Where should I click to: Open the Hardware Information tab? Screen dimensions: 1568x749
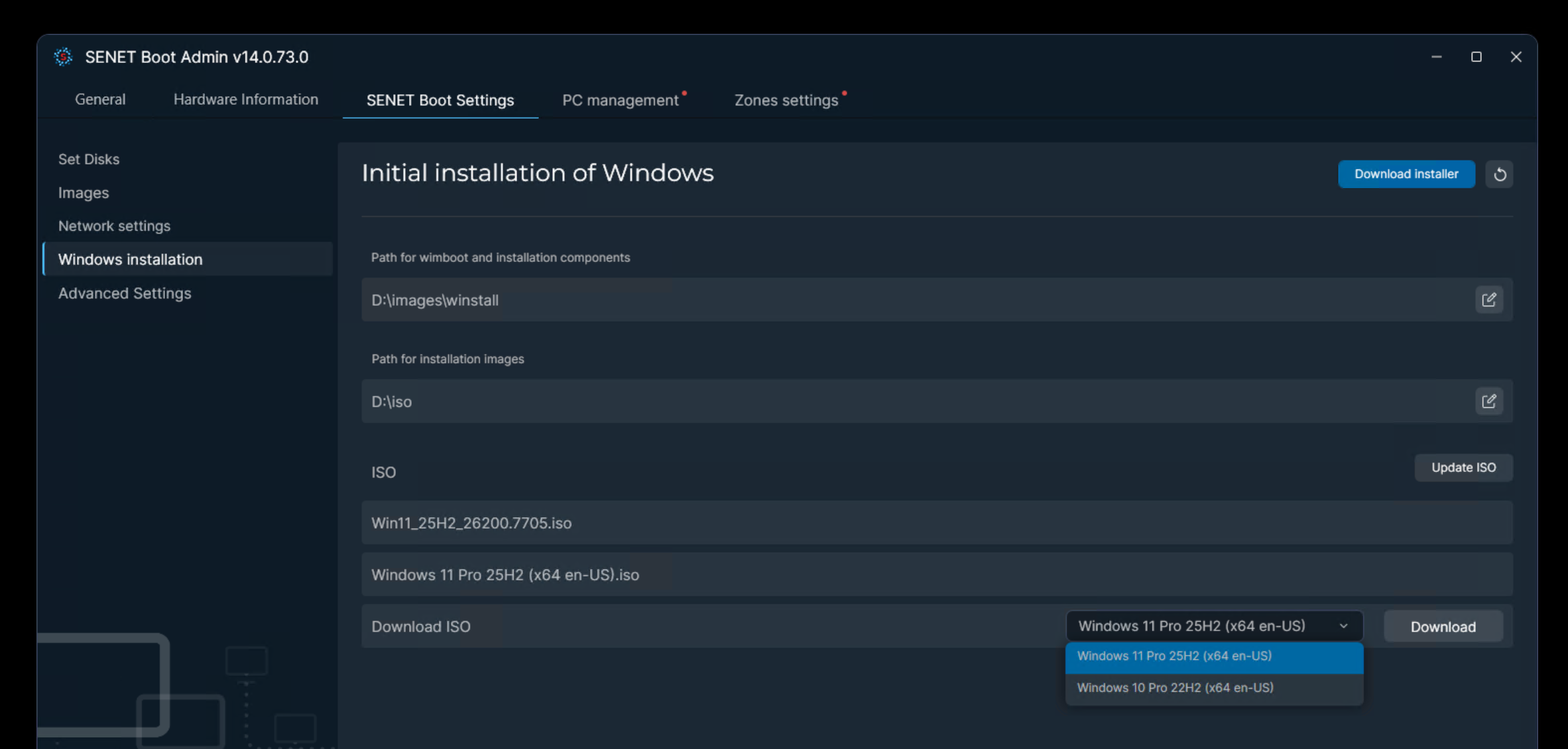[x=246, y=100]
